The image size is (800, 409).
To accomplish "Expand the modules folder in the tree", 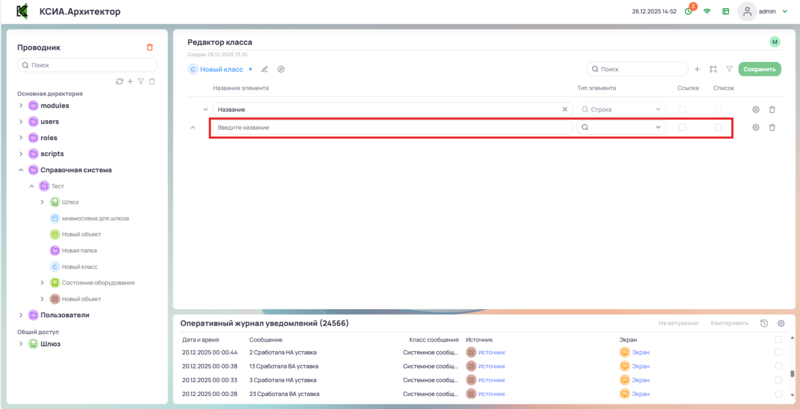I will (21, 105).
